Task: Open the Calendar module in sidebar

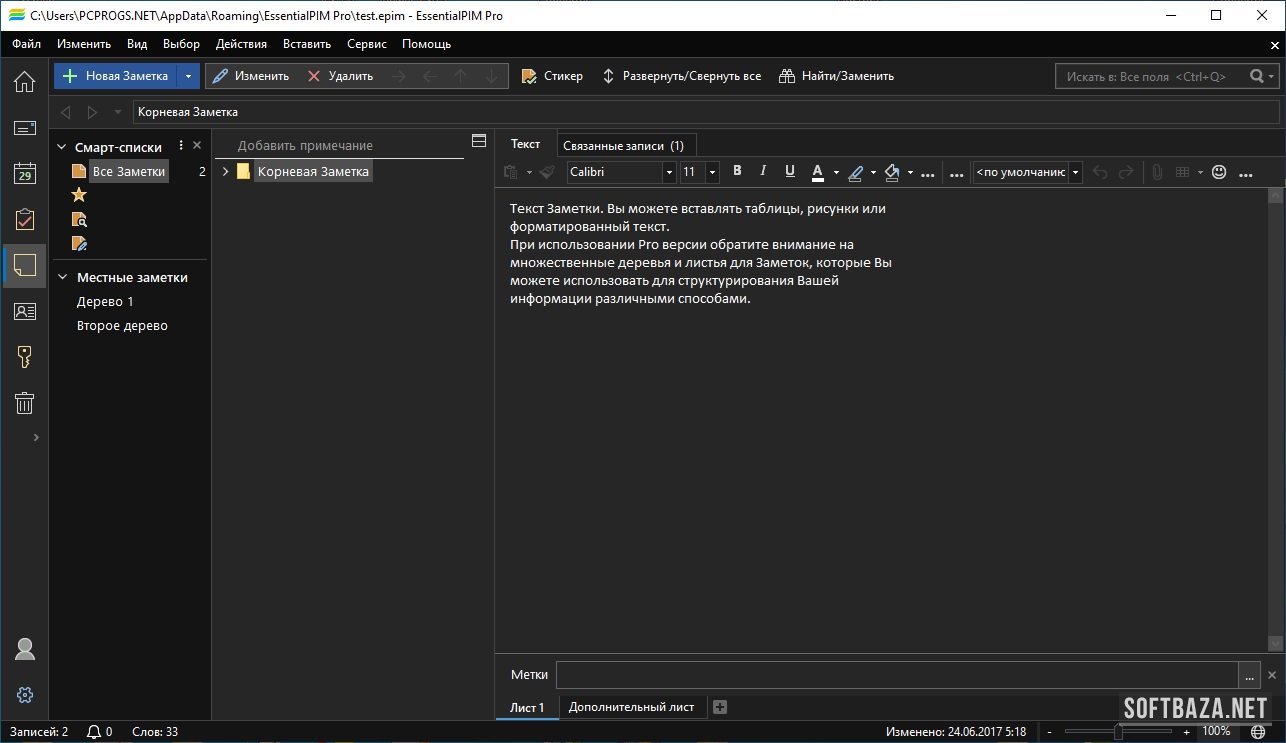Action: coord(24,174)
